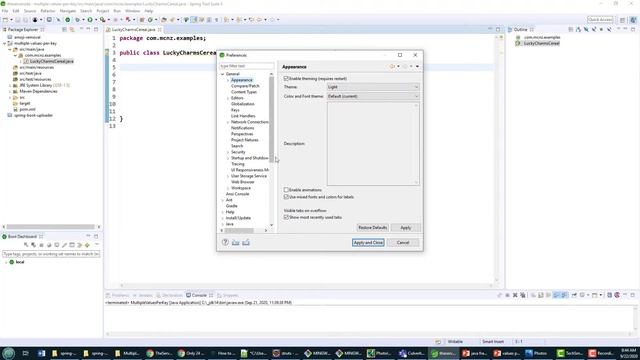The height and width of the screenshot is (360, 640).
Task: Click the Debug bug icon on main toolbar
Action: [x=77, y=20]
